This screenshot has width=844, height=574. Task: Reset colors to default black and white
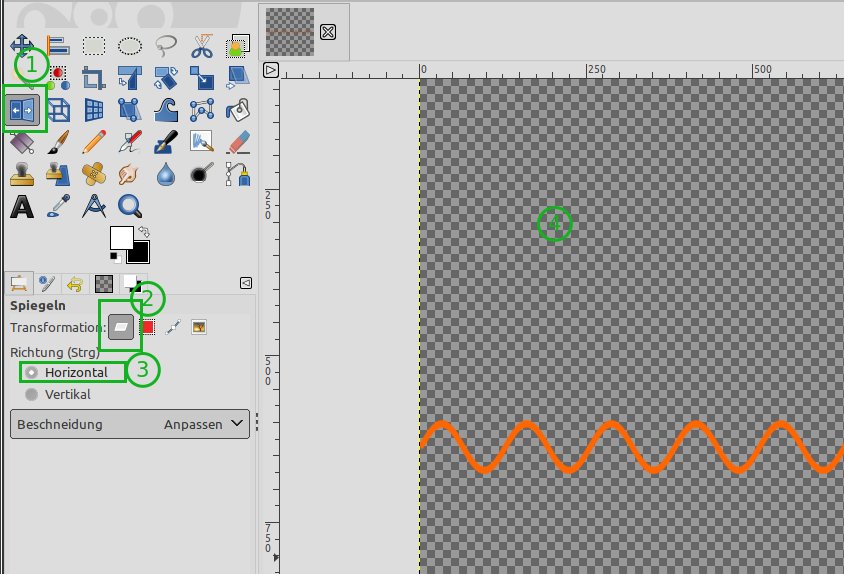[x=115, y=257]
